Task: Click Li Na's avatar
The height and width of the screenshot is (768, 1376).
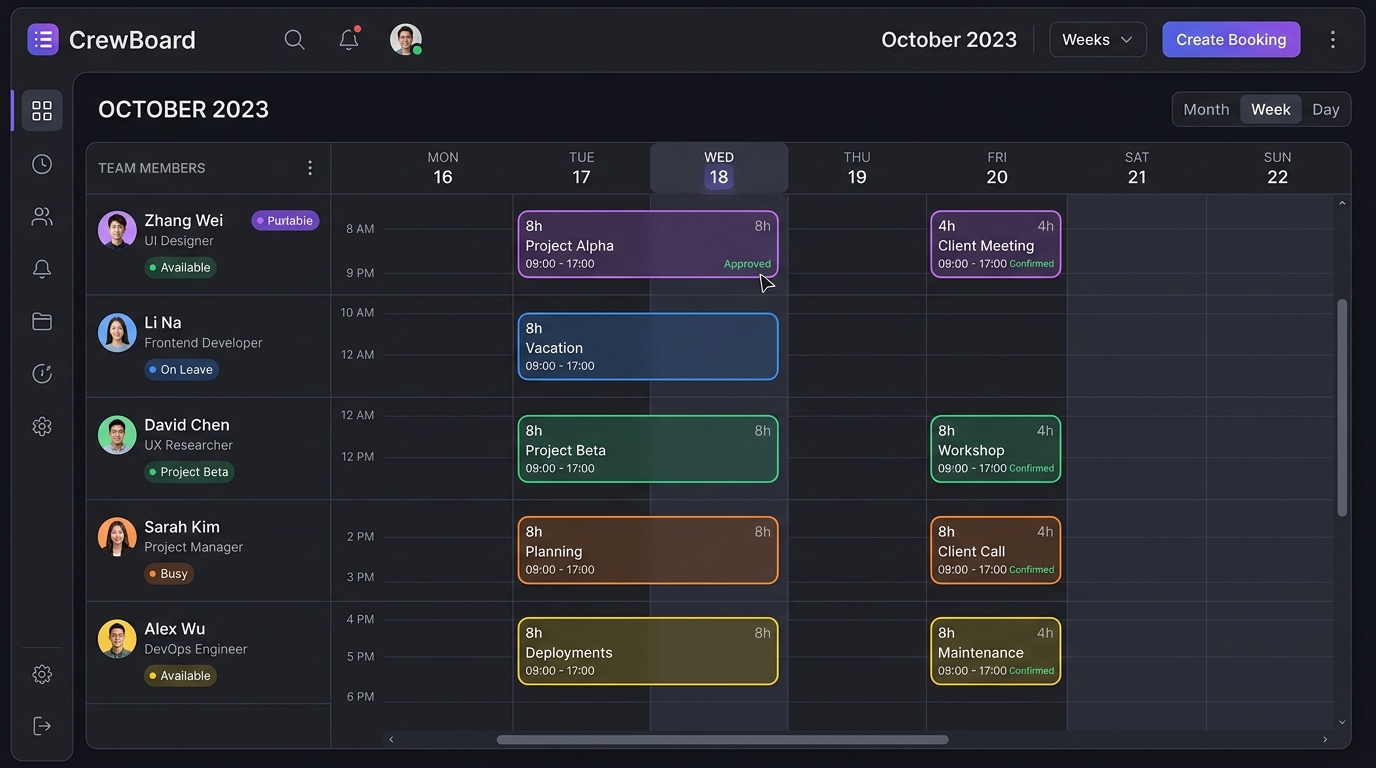Action: click(x=117, y=332)
